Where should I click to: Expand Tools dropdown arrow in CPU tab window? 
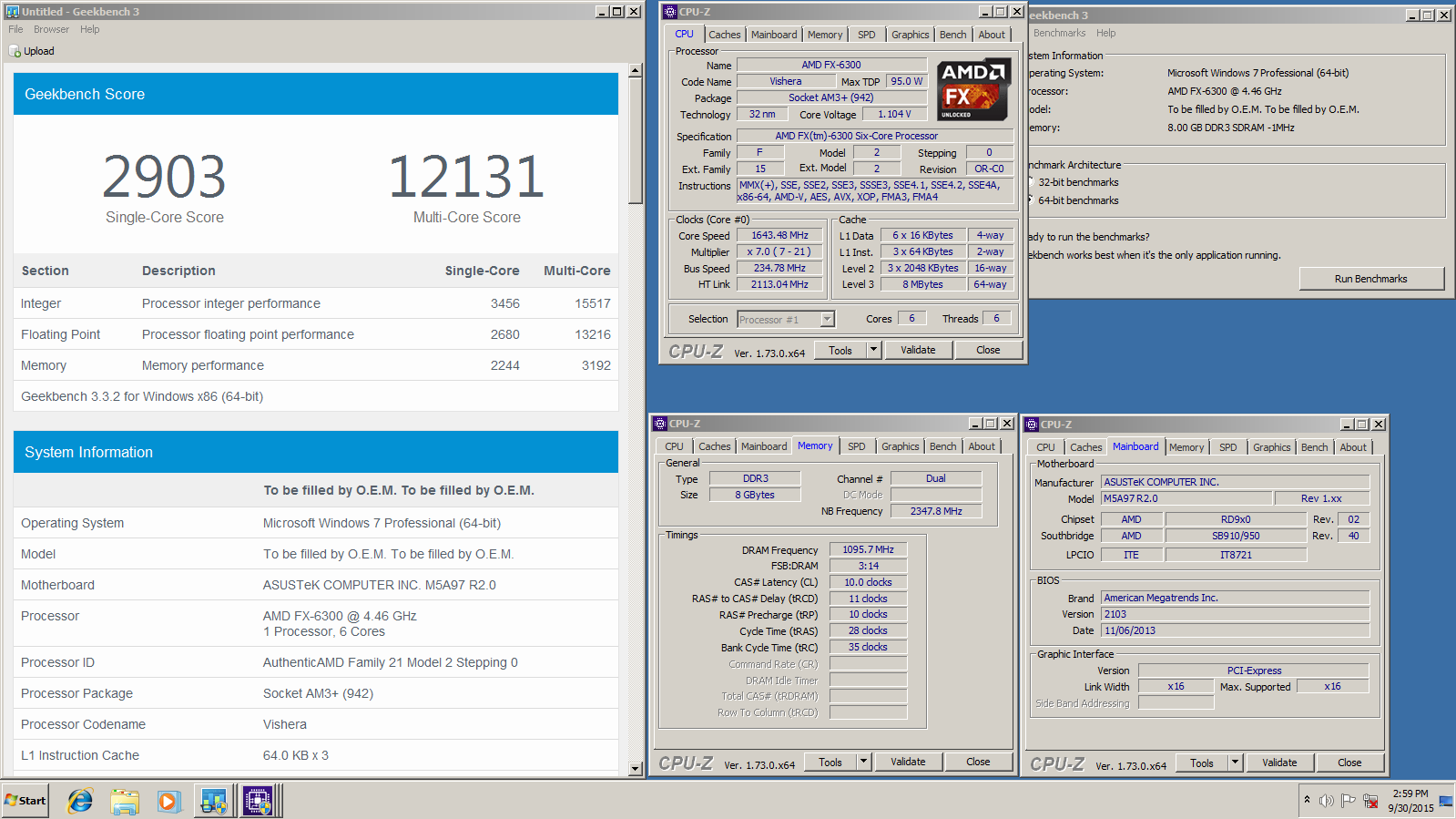(x=873, y=350)
